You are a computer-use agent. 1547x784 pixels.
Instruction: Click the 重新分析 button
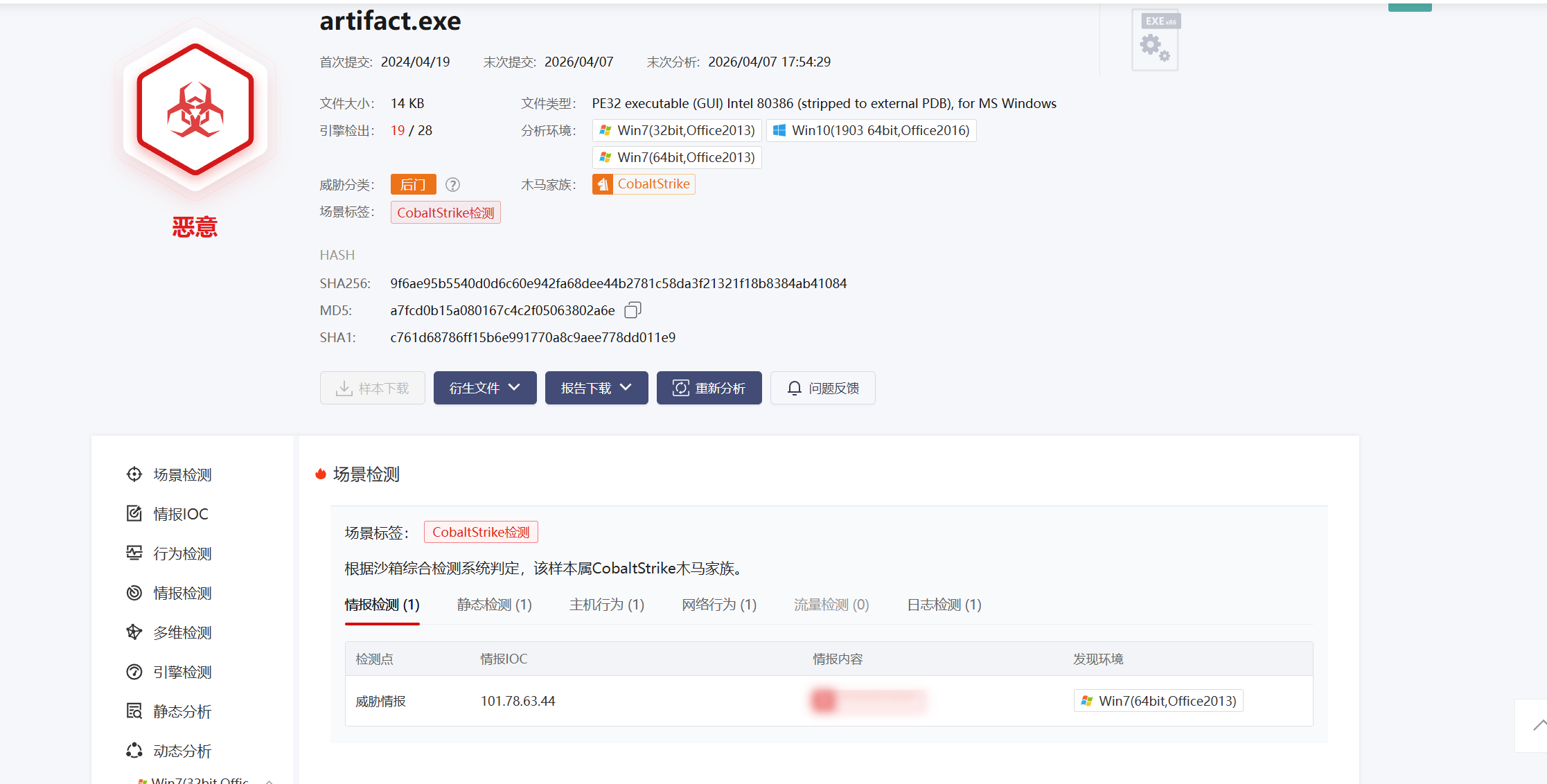point(709,389)
